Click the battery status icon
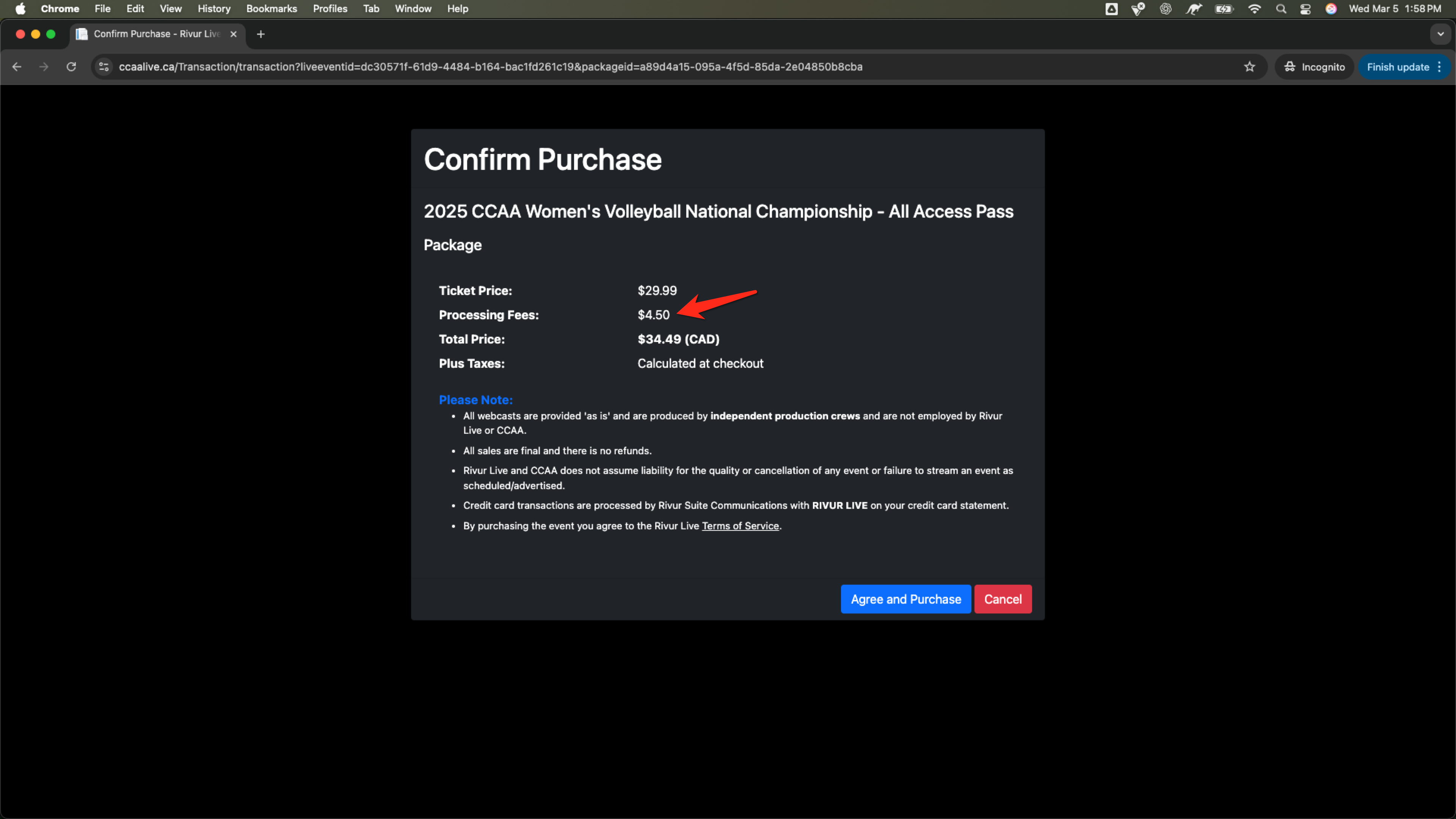This screenshot has height=819, width=1456. [1224, 8]
